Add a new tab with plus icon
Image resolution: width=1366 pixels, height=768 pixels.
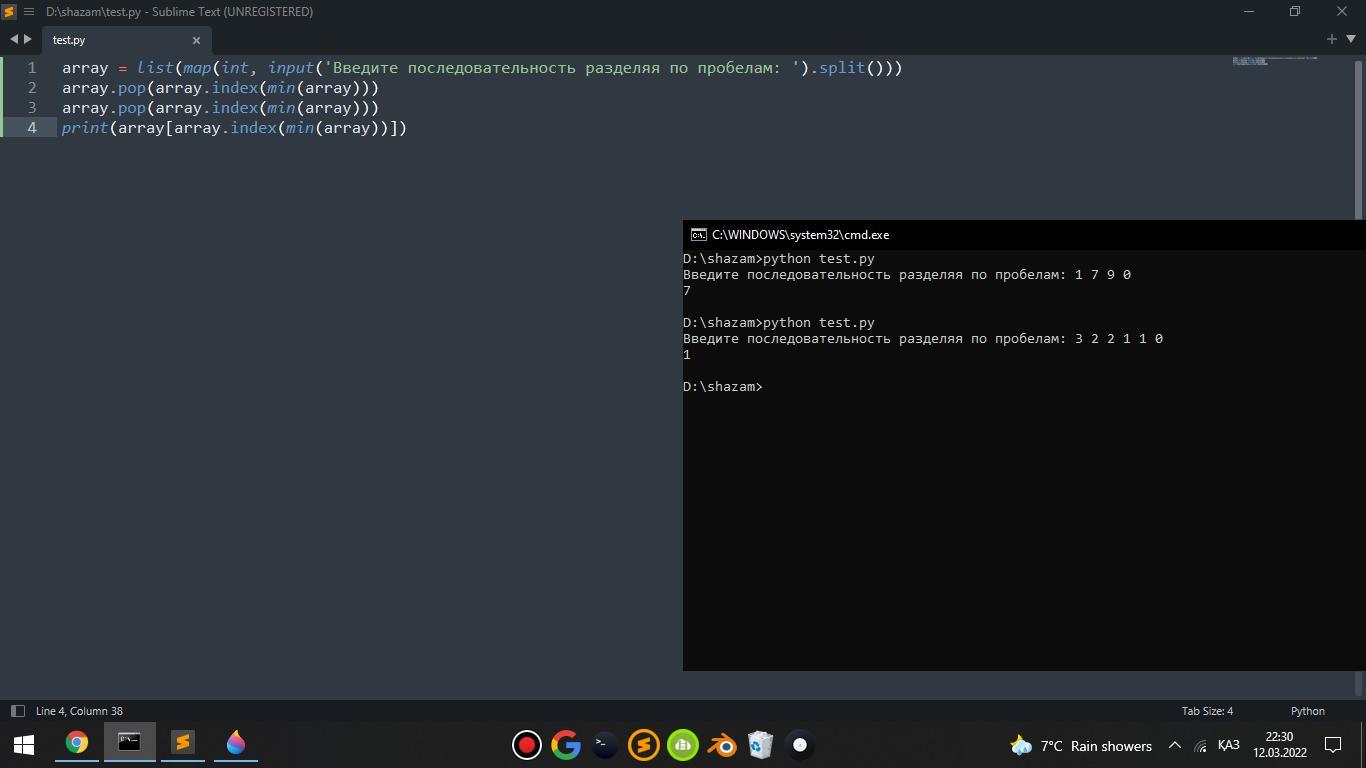1332,39
